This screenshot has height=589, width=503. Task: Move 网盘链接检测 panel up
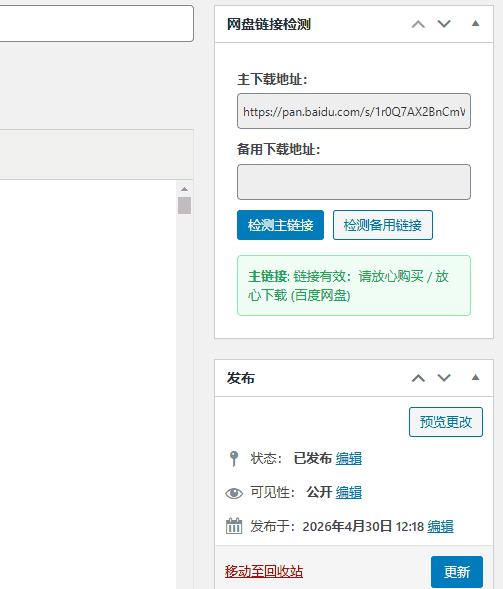[x=418, y=24]
